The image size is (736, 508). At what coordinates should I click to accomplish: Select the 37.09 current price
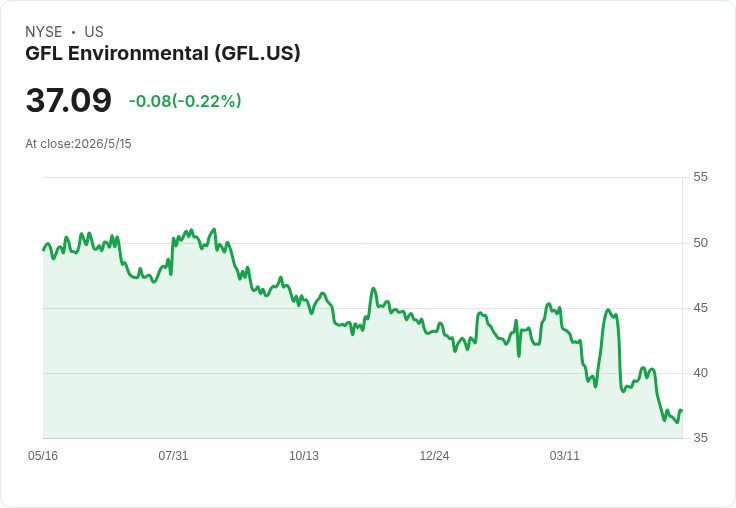click(x=69, y=100)
